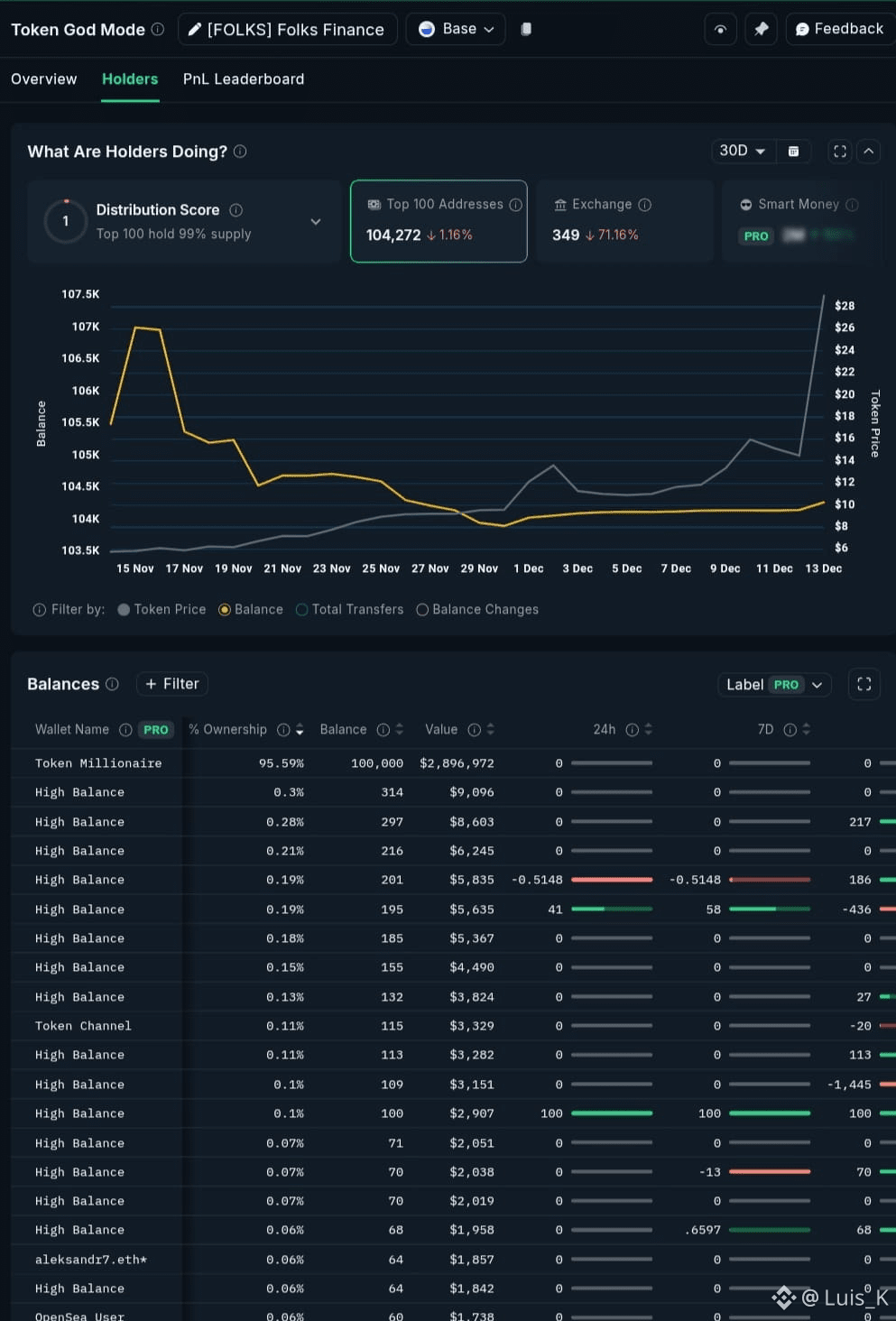
Task: Toggle the Token Price filter
Action: point(162,610)
